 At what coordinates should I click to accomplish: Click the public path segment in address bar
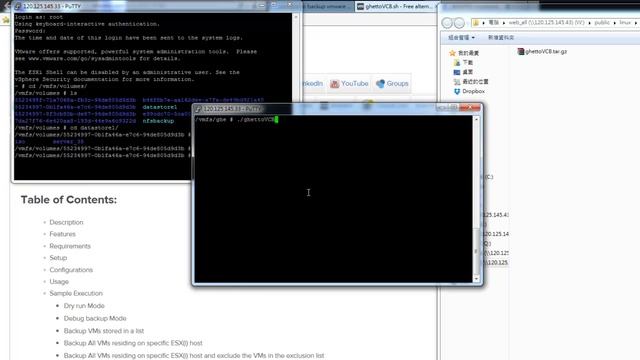click(x=602, y=23)
